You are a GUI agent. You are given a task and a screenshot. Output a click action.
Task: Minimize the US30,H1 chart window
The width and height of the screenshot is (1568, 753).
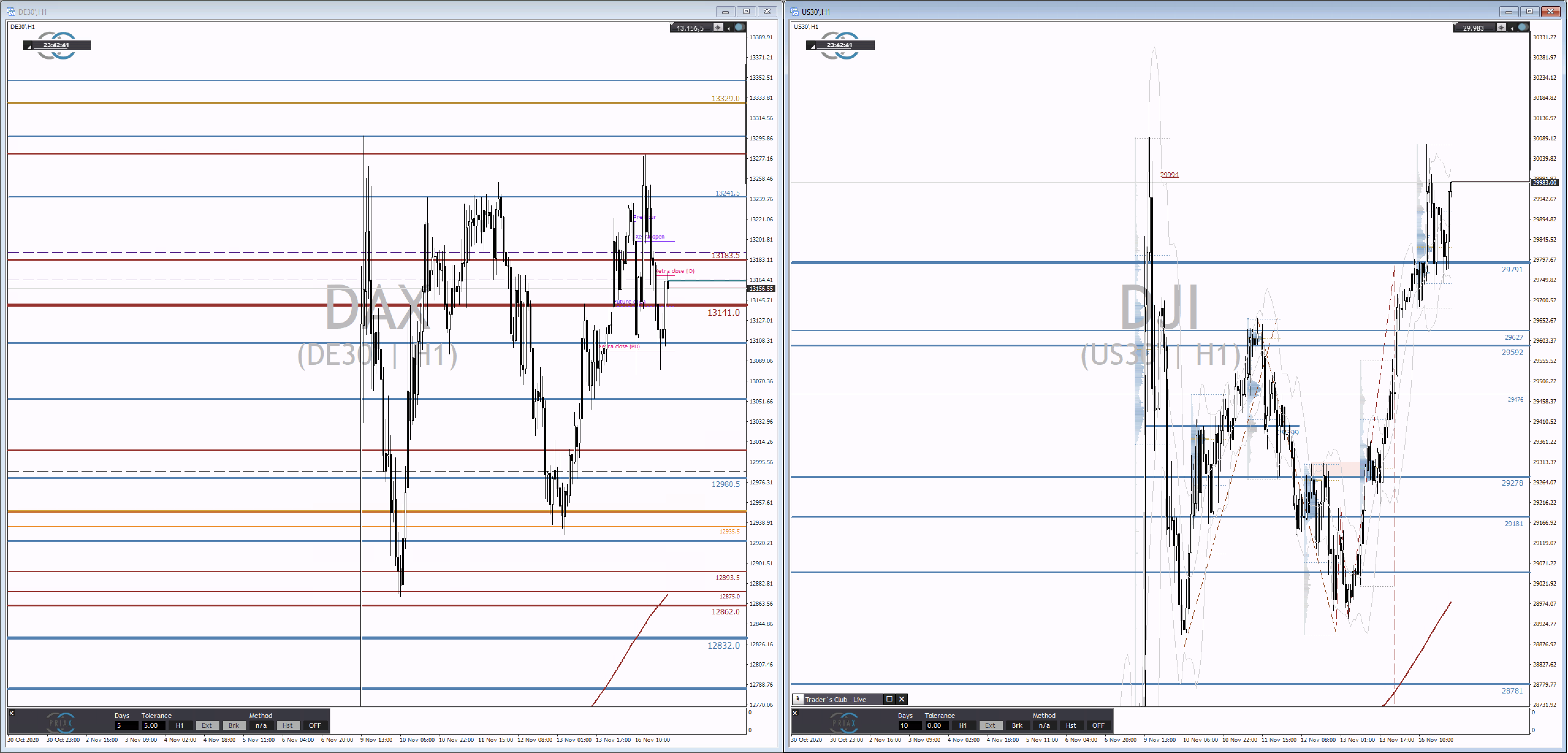point(1509,11)
